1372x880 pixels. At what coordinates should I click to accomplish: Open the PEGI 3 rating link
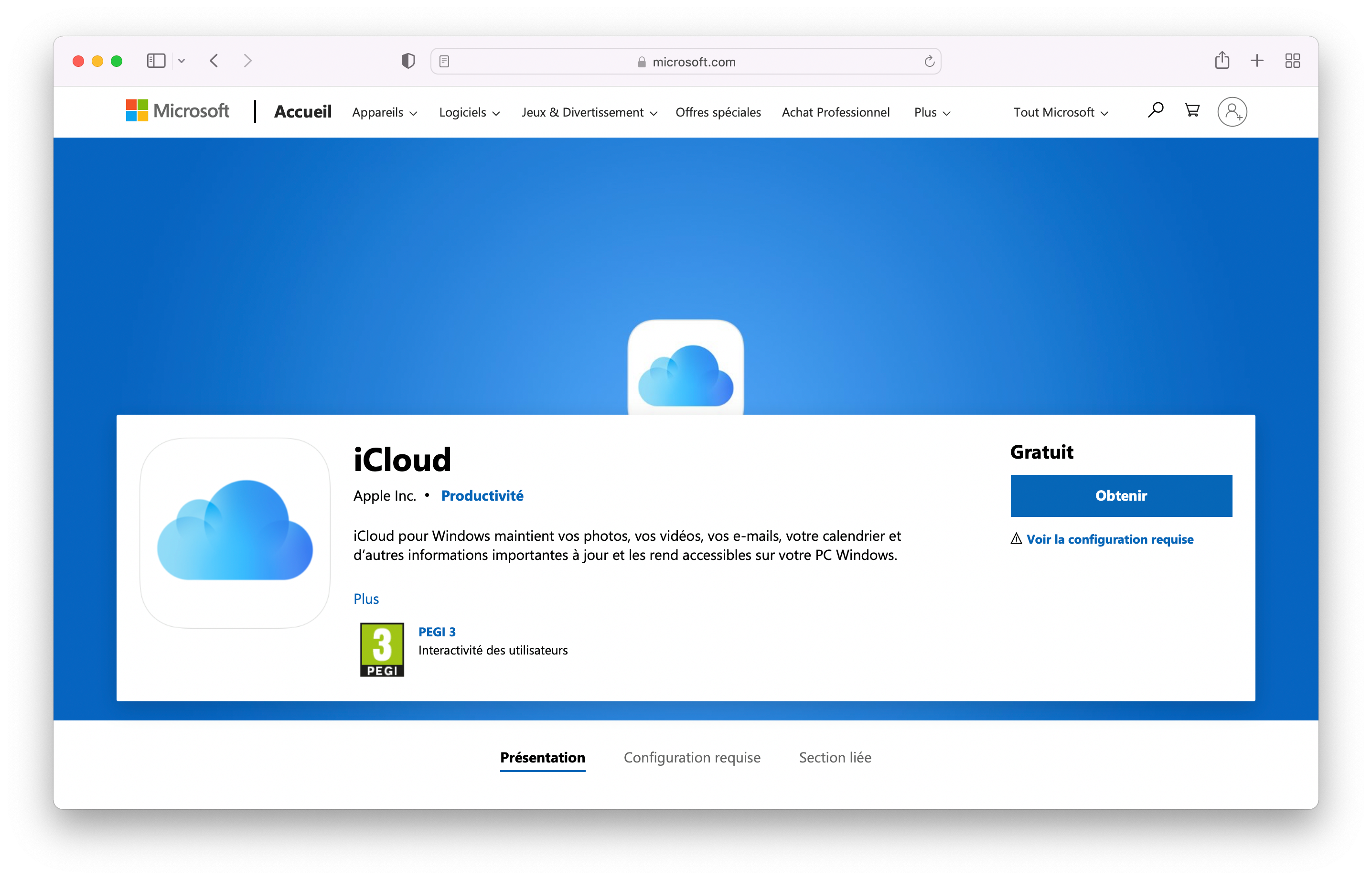[x=437, y=632]
